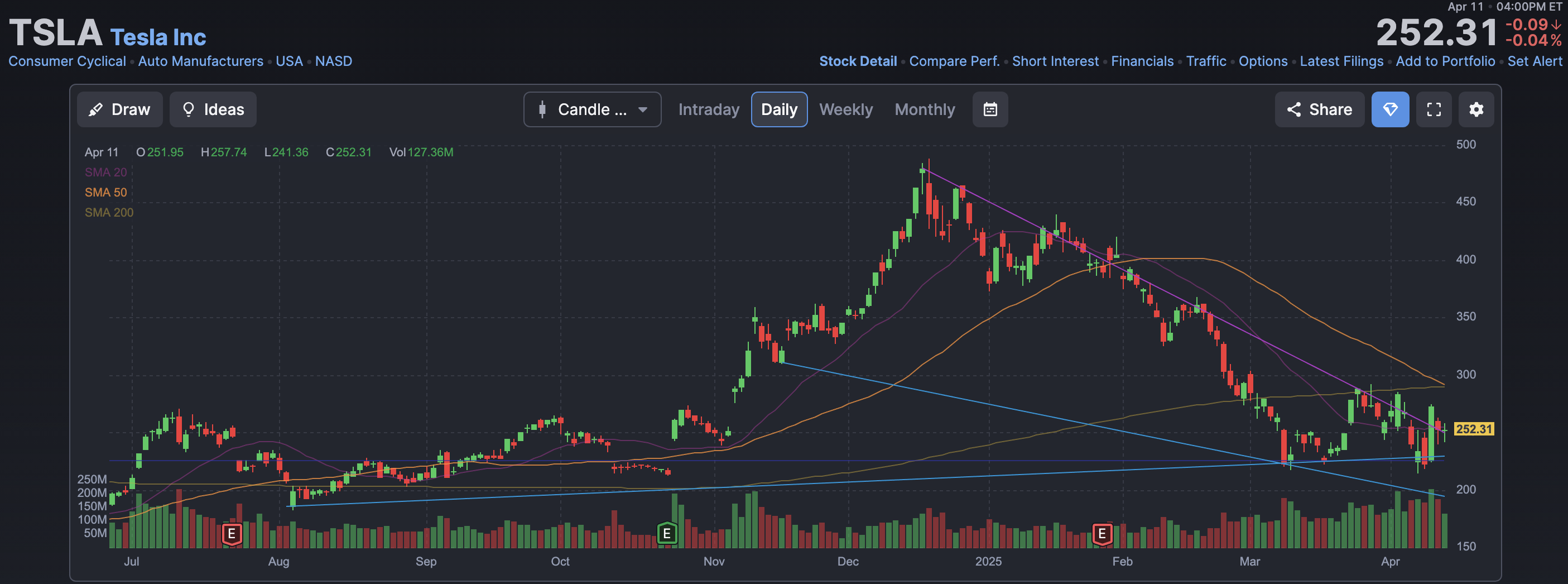This screenshot has width=1568, height=584.
Task: Open the Compare Perf. link
Action: [954, 61]
